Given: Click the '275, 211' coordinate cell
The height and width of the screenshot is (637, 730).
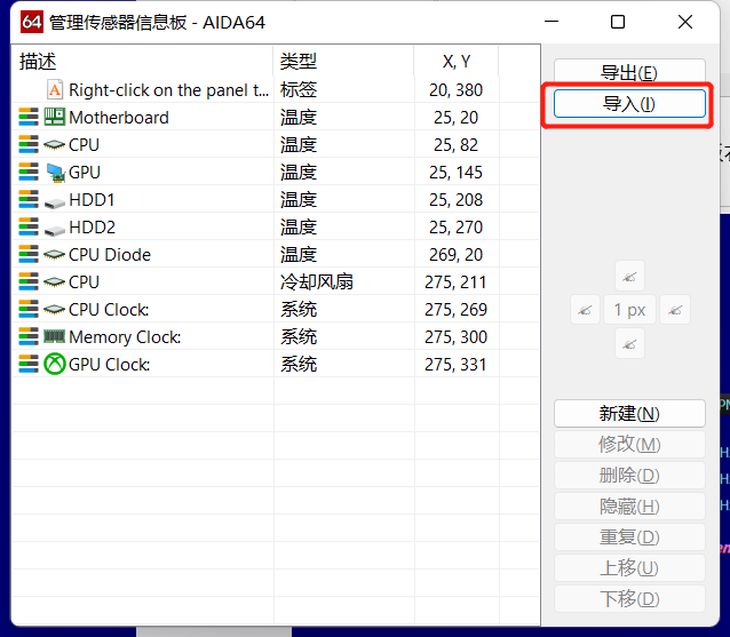Looking at the screenshot, I should tap(456, 282).
